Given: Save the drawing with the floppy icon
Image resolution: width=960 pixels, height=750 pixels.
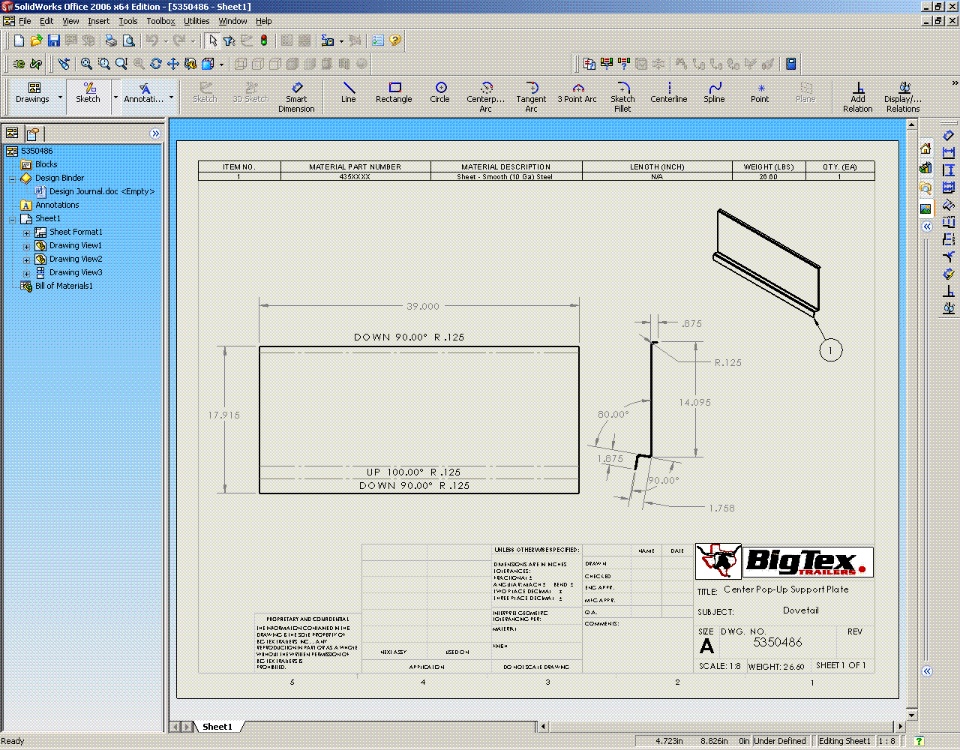Looking at the screenshot, I should [54, 41].
